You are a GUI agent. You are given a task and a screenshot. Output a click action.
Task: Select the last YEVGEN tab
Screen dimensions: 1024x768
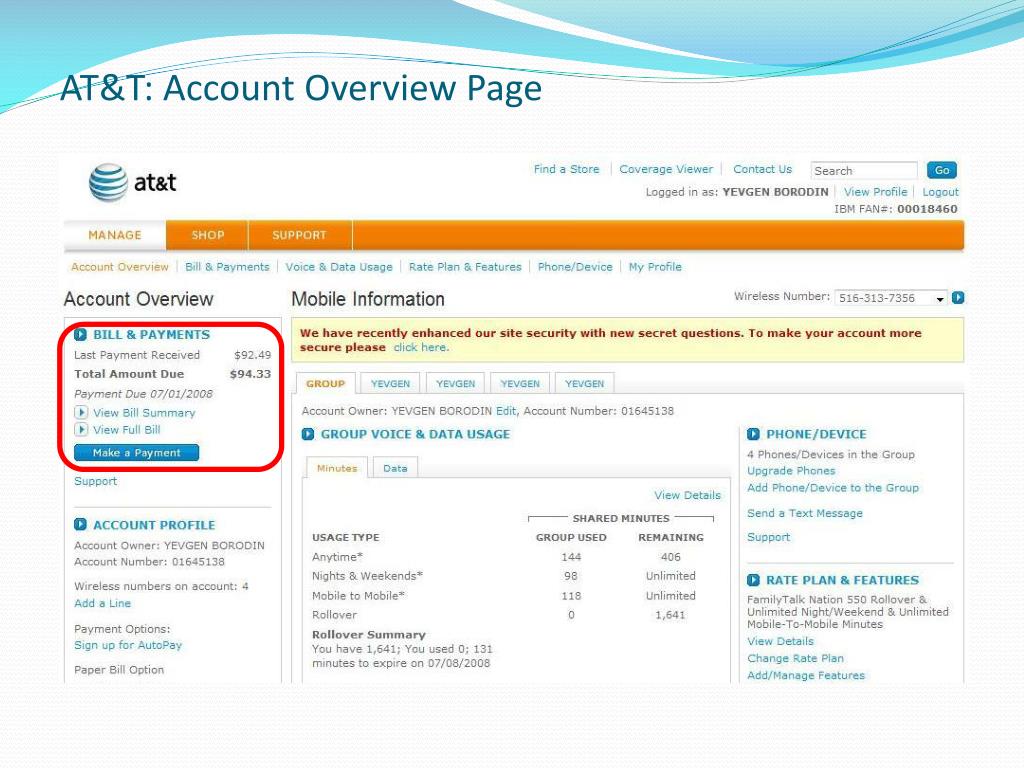pyautogui.click(x=584, y=383)
